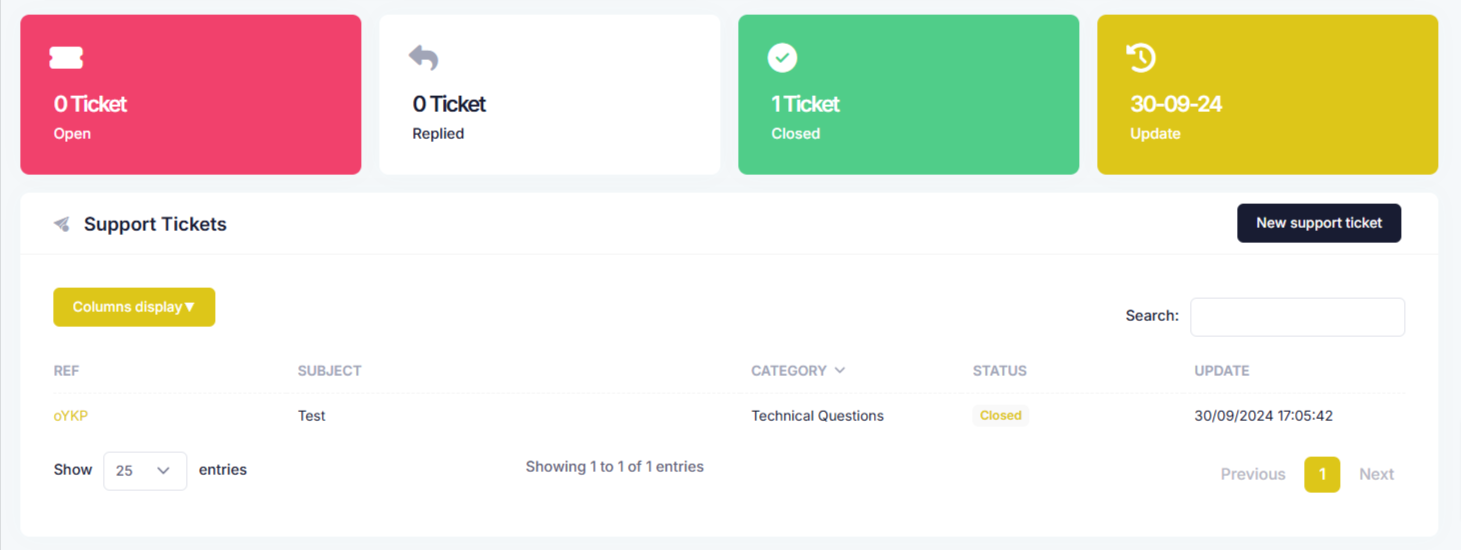Focus the Search input field

coord(1297,316)
